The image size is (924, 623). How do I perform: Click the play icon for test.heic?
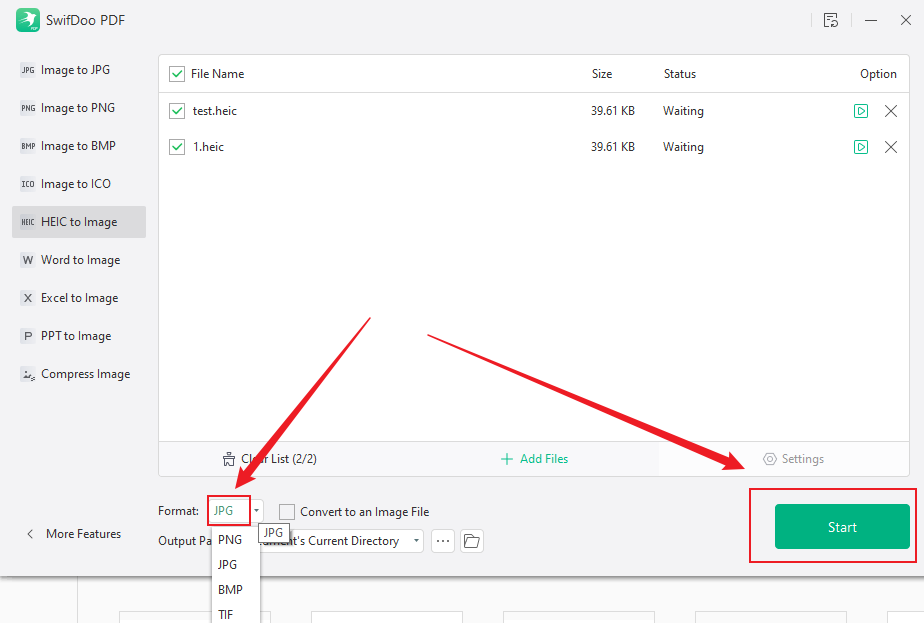(861, 111)
